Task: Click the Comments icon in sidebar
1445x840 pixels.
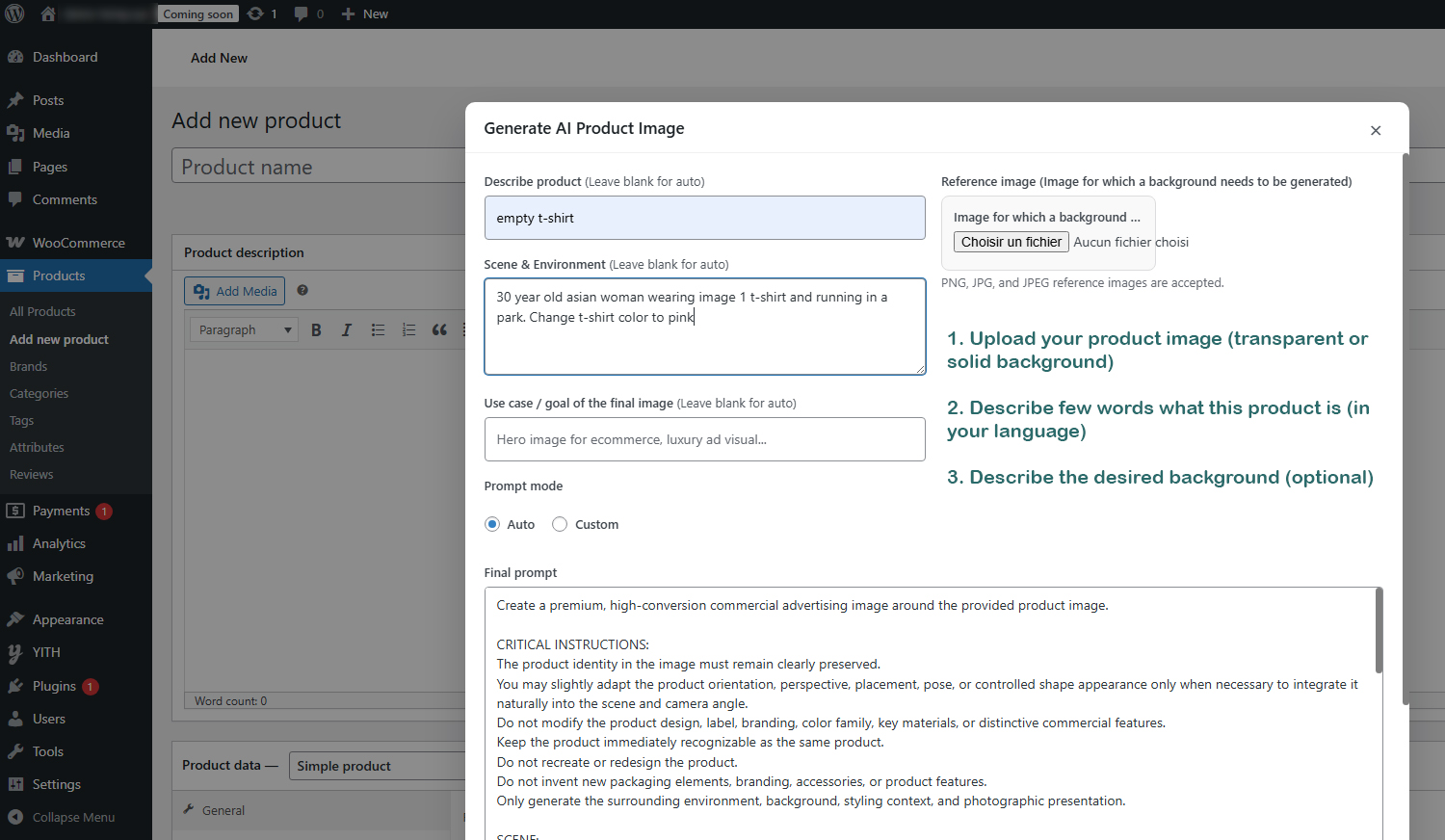Action: tap(15, 199)
